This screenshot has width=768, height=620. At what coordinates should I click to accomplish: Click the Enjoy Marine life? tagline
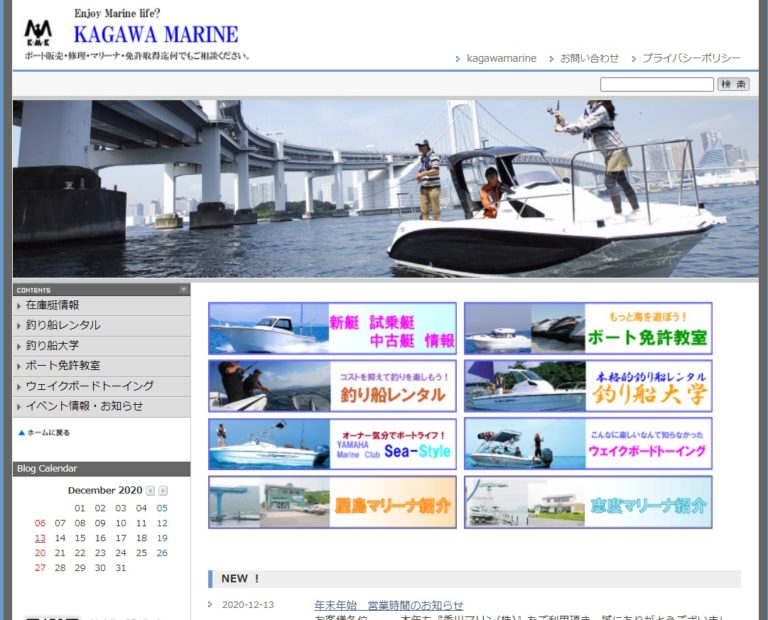click(x=117, y=13)
